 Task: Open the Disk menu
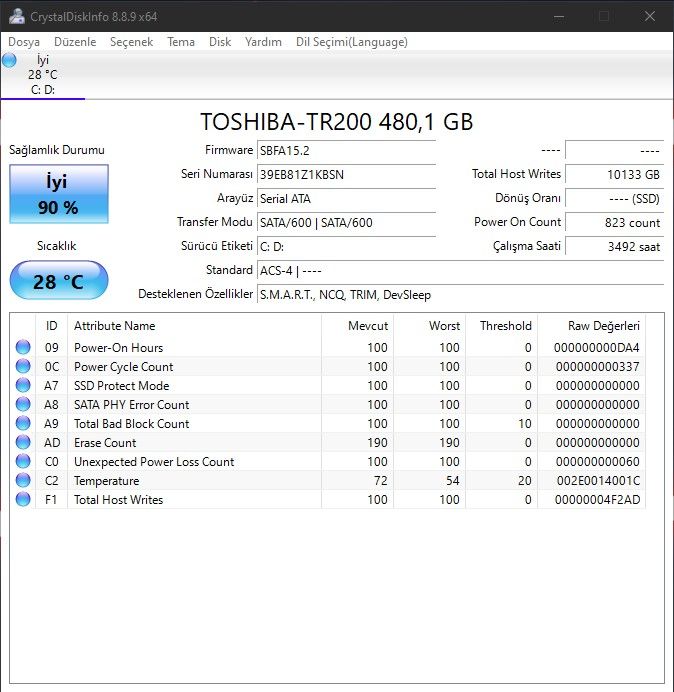(220, 42)
